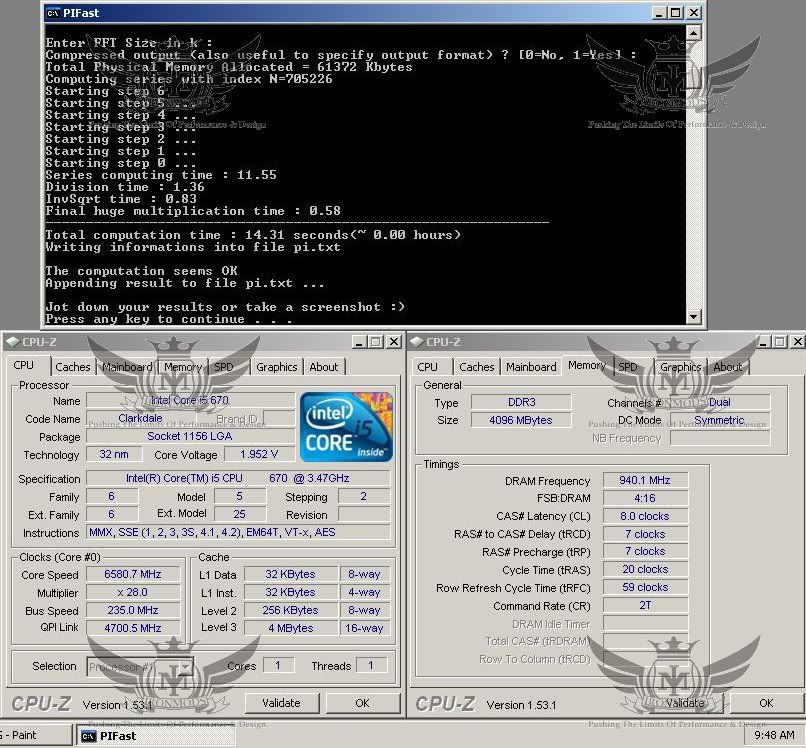Screen dimensions: 806x748
Task: Click Validate in the Memory timings CPU-Z window
Action: (x=685, y=703)
